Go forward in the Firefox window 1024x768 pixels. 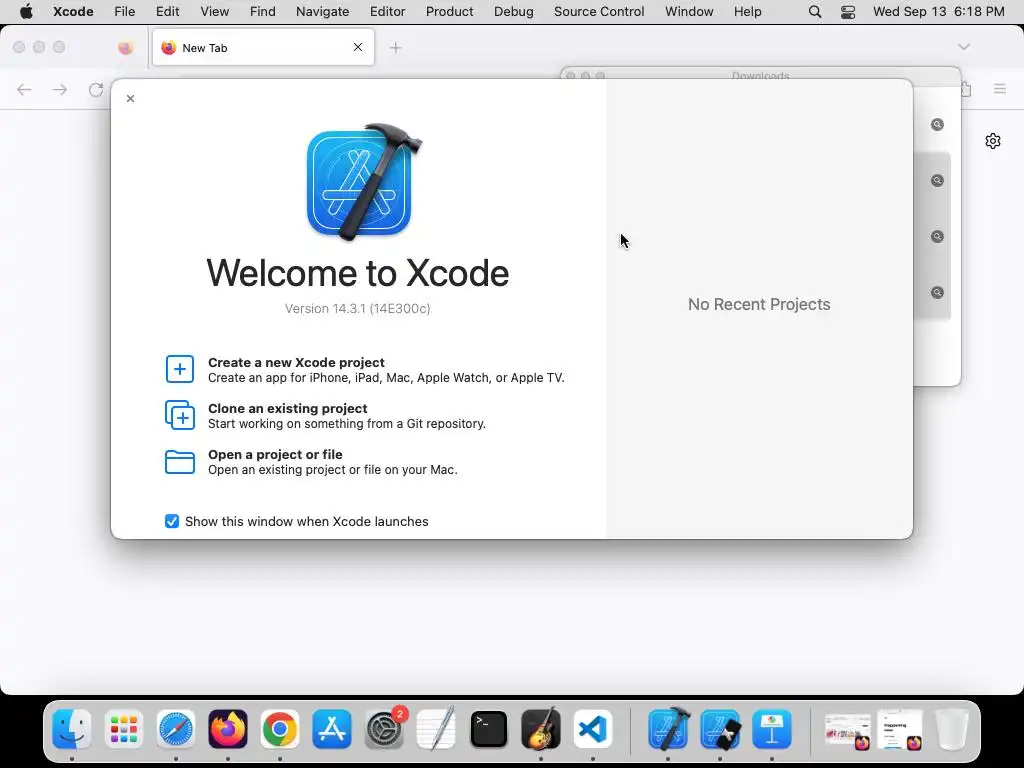click(60, 89)
